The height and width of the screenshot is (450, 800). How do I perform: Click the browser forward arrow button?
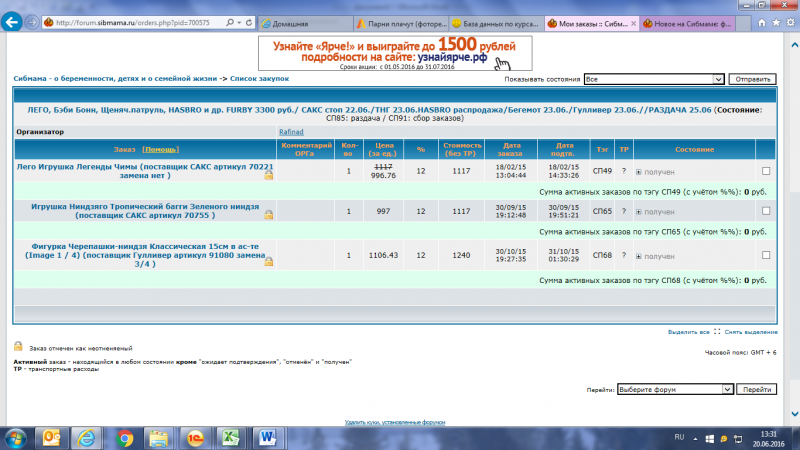click(32, 23)
